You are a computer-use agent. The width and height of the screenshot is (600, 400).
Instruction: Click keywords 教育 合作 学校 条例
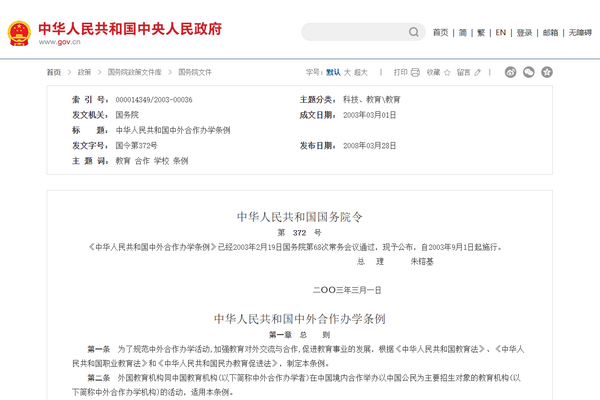pos(152,161)
